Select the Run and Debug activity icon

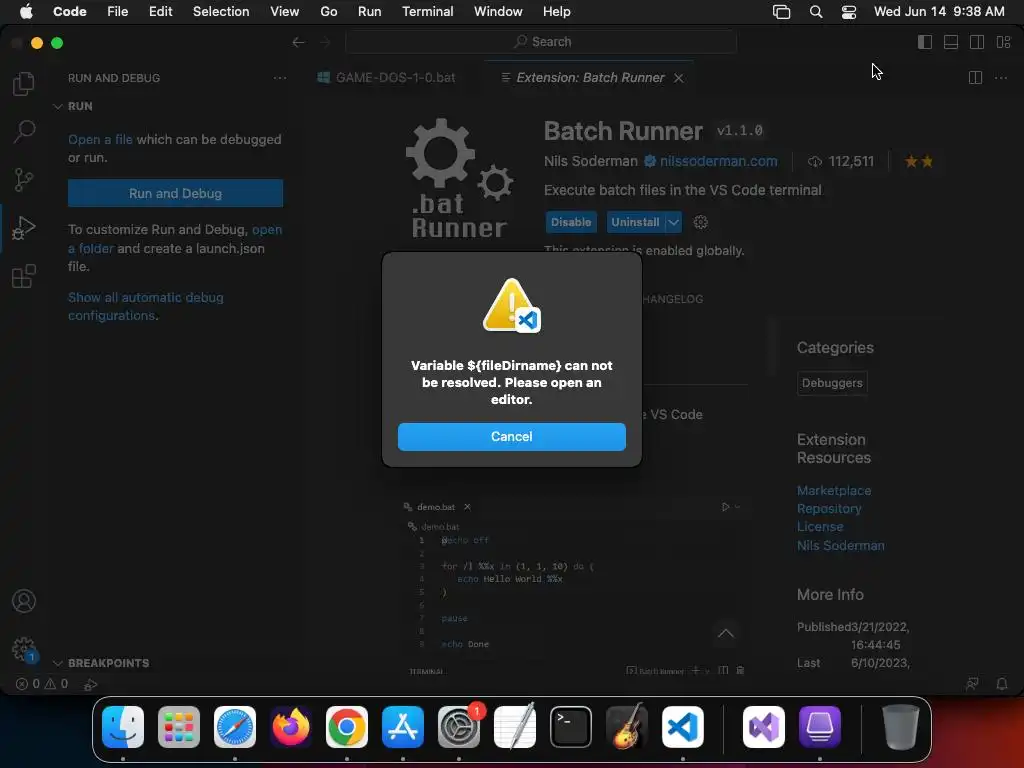pyautogui.click(x=24, y=228)
